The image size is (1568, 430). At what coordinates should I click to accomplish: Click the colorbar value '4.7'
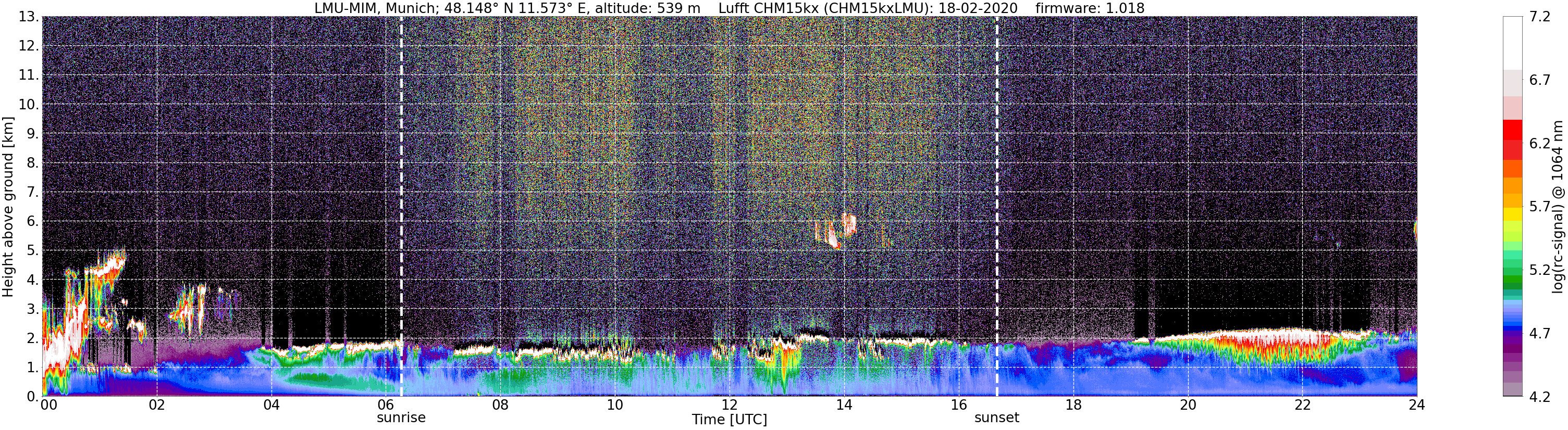[1539, 333]
